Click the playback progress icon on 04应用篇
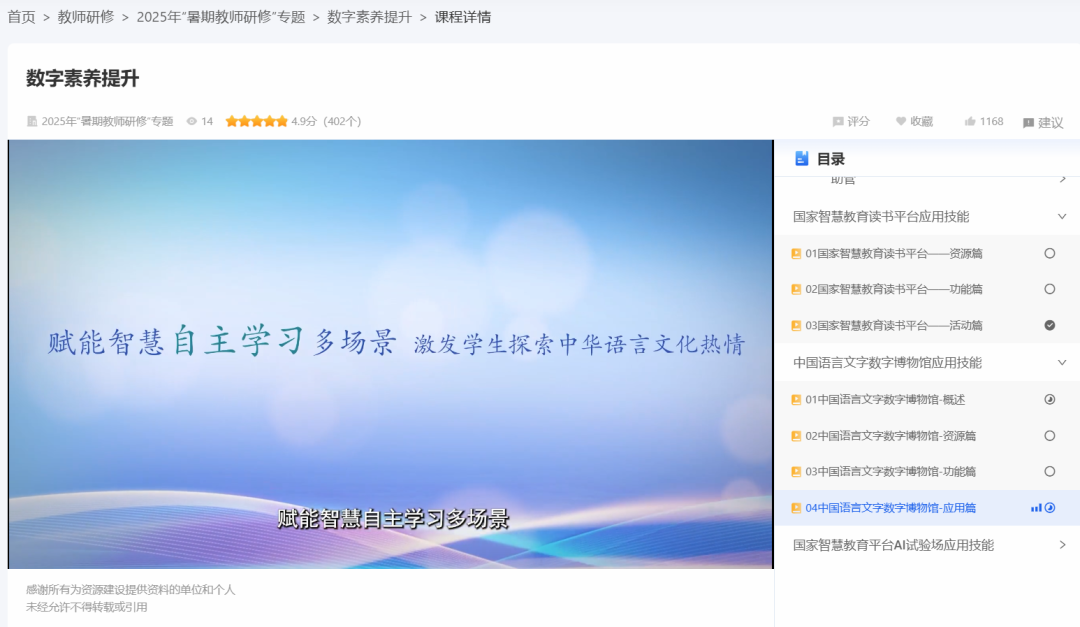This screenshot has height=627, width=1080. click(x=1048, y=508)
